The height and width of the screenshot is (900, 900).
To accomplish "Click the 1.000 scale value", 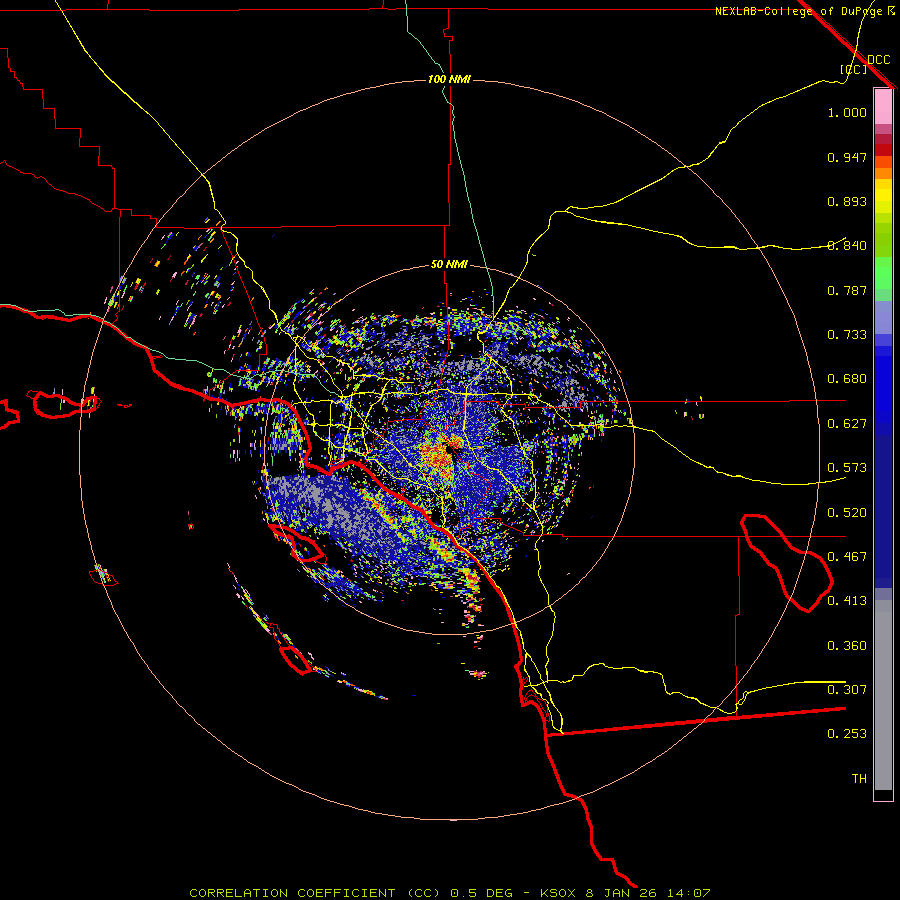I will pos(847,112).
